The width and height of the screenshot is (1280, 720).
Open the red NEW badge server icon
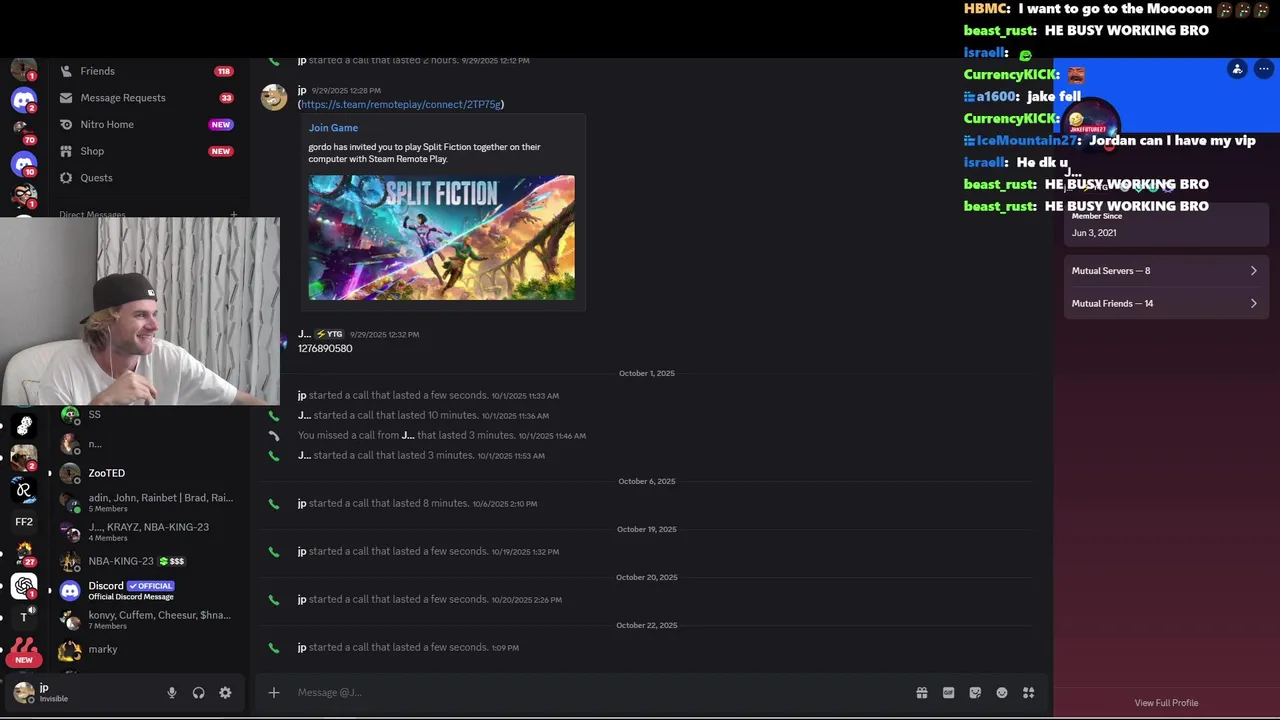pos(24,652)
